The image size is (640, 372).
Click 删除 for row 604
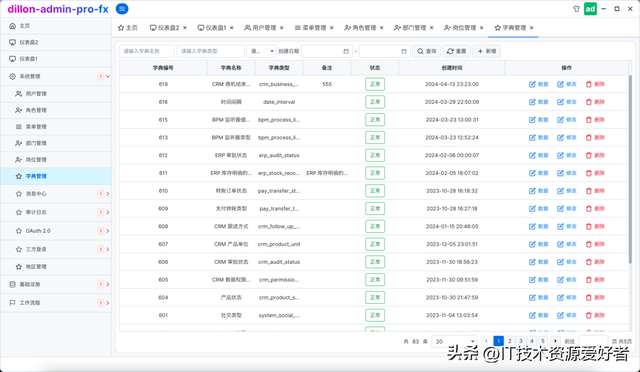(x=595, y=297)
